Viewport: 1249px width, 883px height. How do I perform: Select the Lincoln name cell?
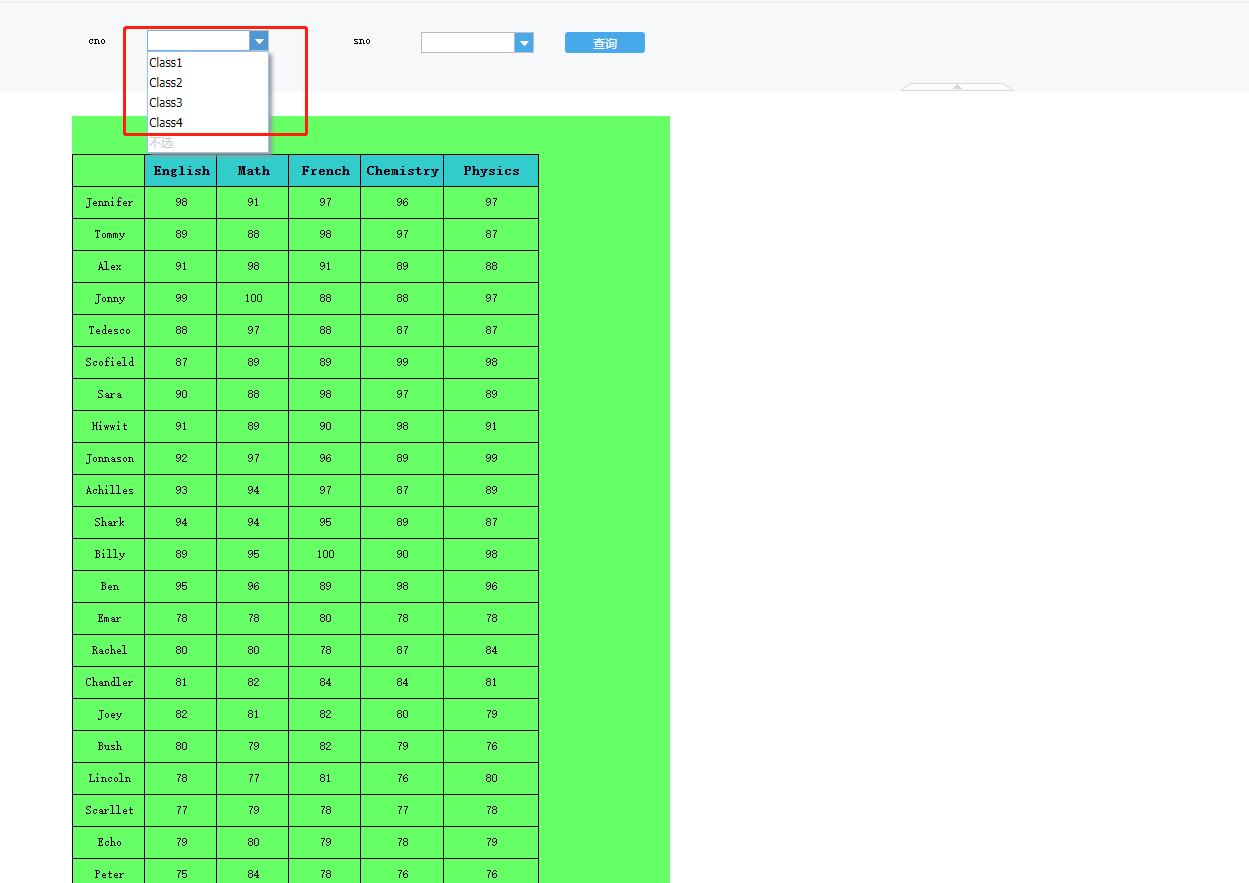(x=109, y=778)
